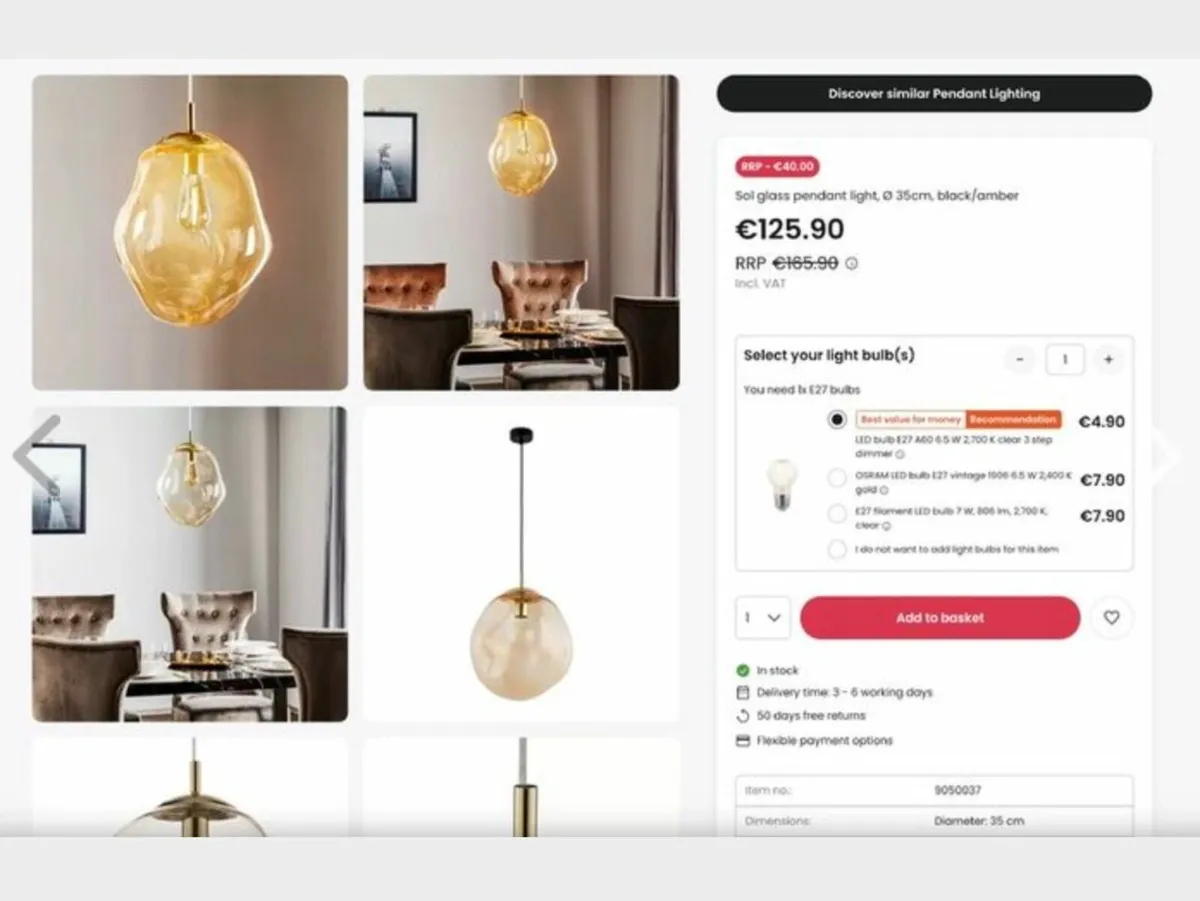The image size is (1200, 901).
Task: Click the Add to basket button
Action: 940,618
